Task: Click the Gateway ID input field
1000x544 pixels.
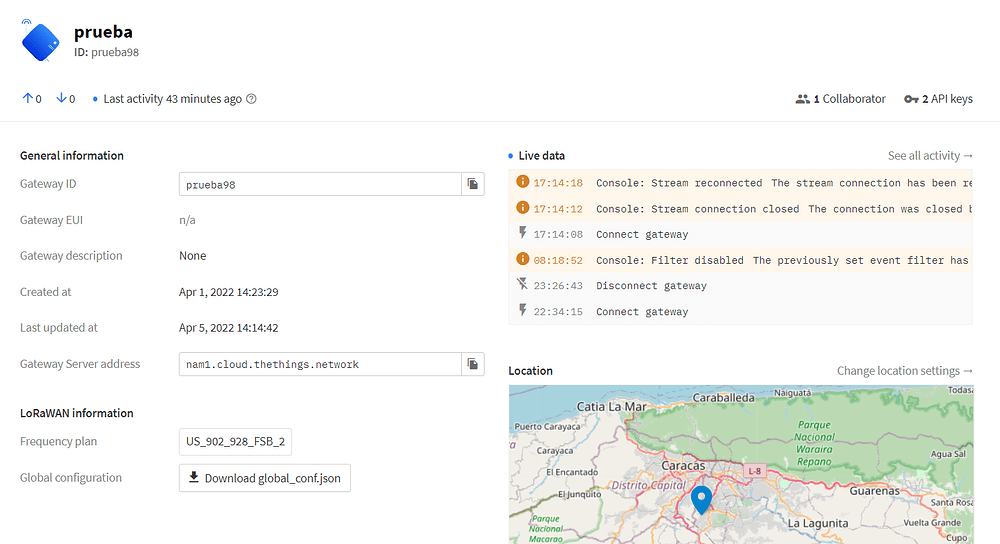Action: pyautogui.click(x=320, y=184)
